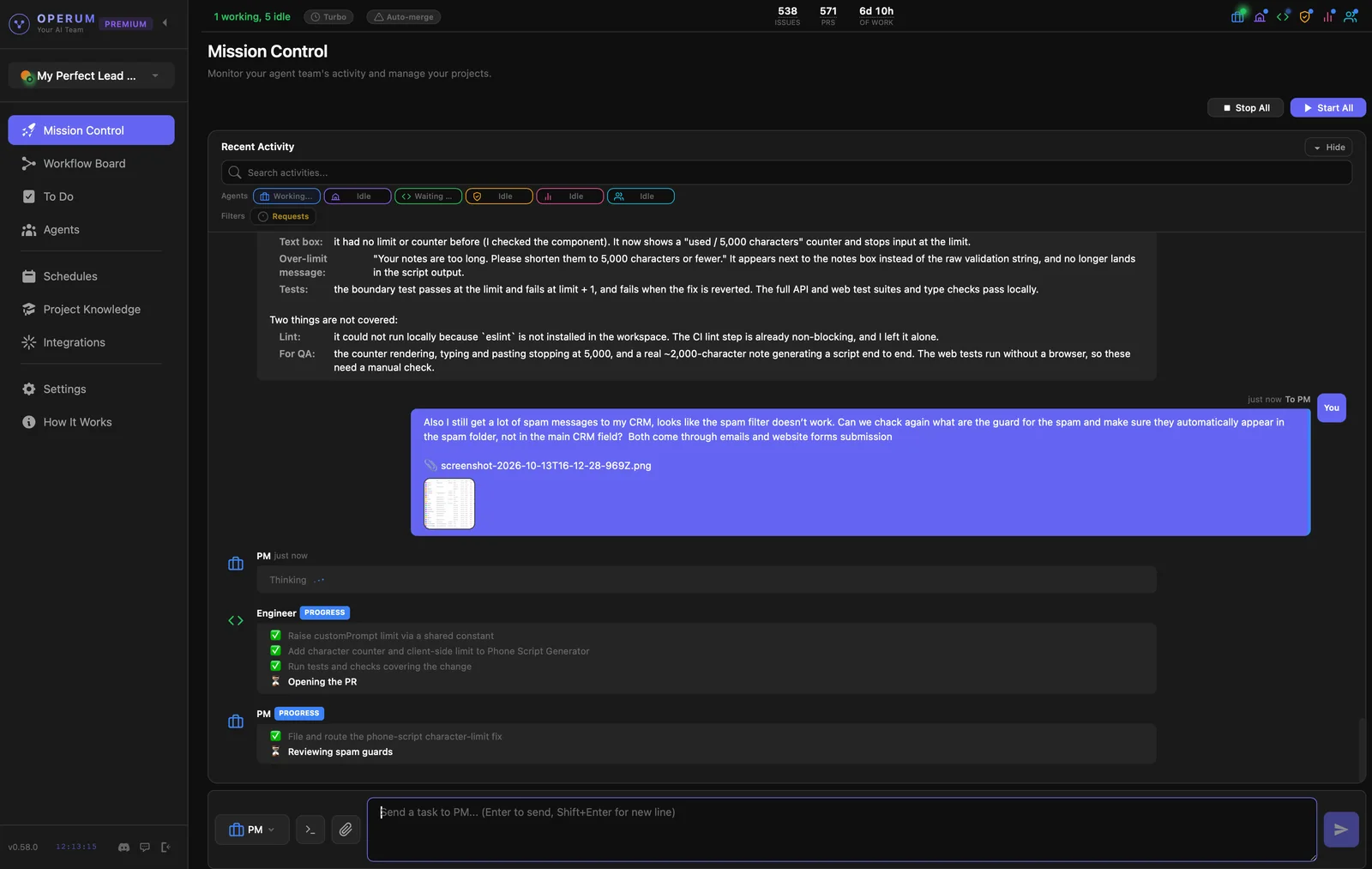Click the search magnifier icon in activities
This screenshot has width=1372, height=869.
pos(234,172)
